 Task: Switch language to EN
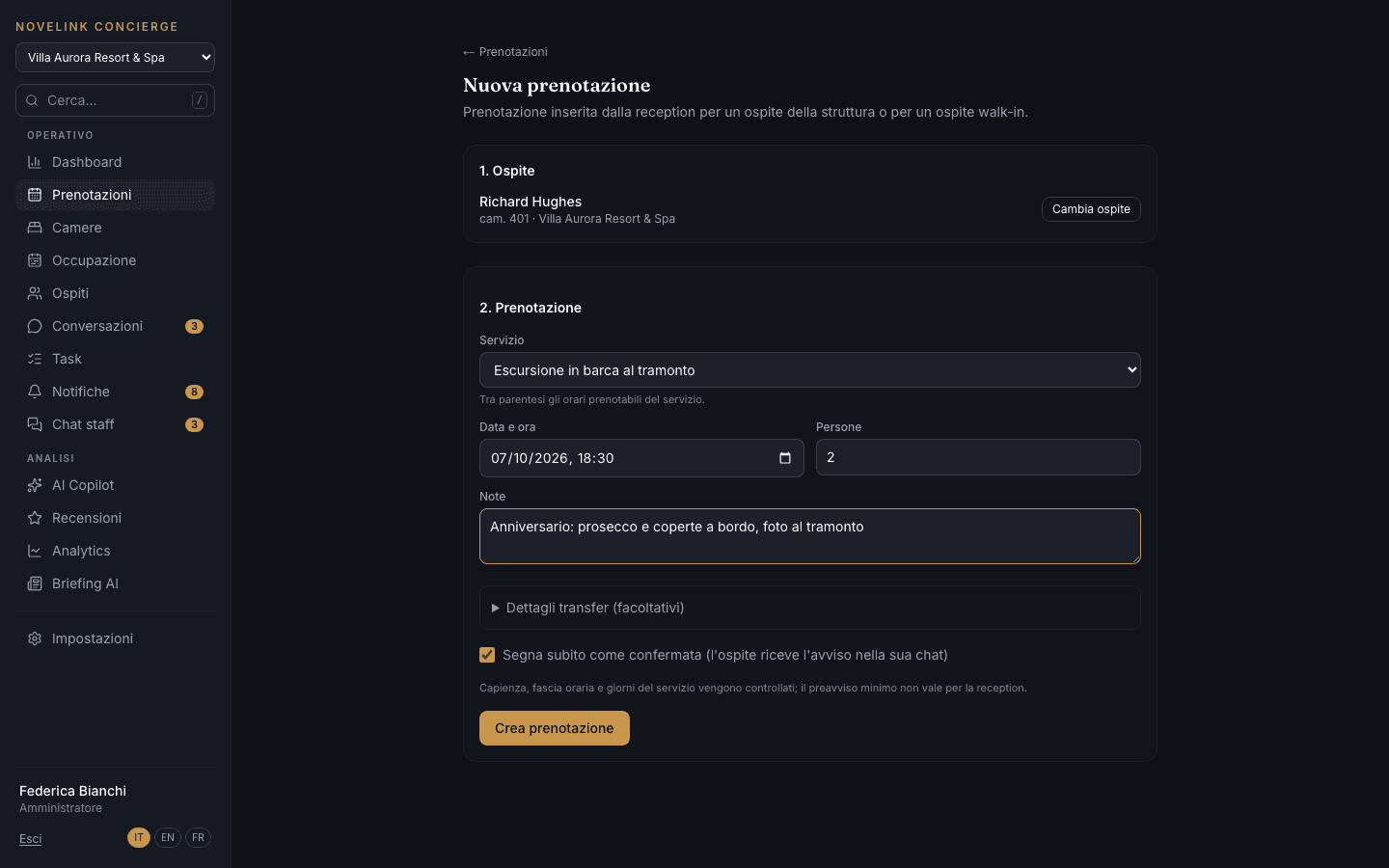pyautogui.click(x=168, y=837)
